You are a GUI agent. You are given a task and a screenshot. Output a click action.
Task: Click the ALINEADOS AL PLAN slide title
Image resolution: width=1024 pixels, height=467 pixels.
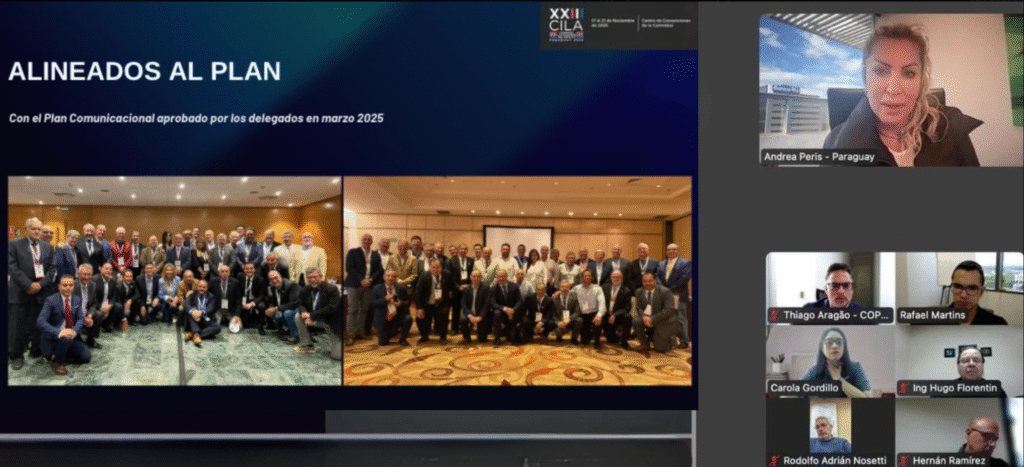click(144, 71)
